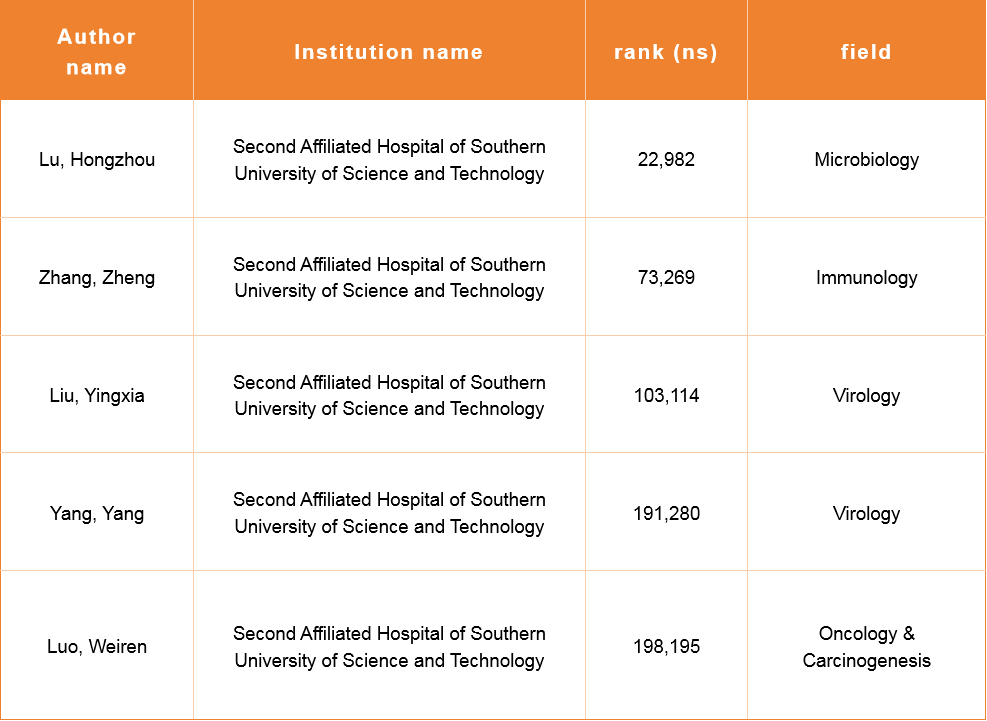Click author name Lu, Hongzhou
The image size is (987, 721).
pyautogui.click(x=97, y=160)
